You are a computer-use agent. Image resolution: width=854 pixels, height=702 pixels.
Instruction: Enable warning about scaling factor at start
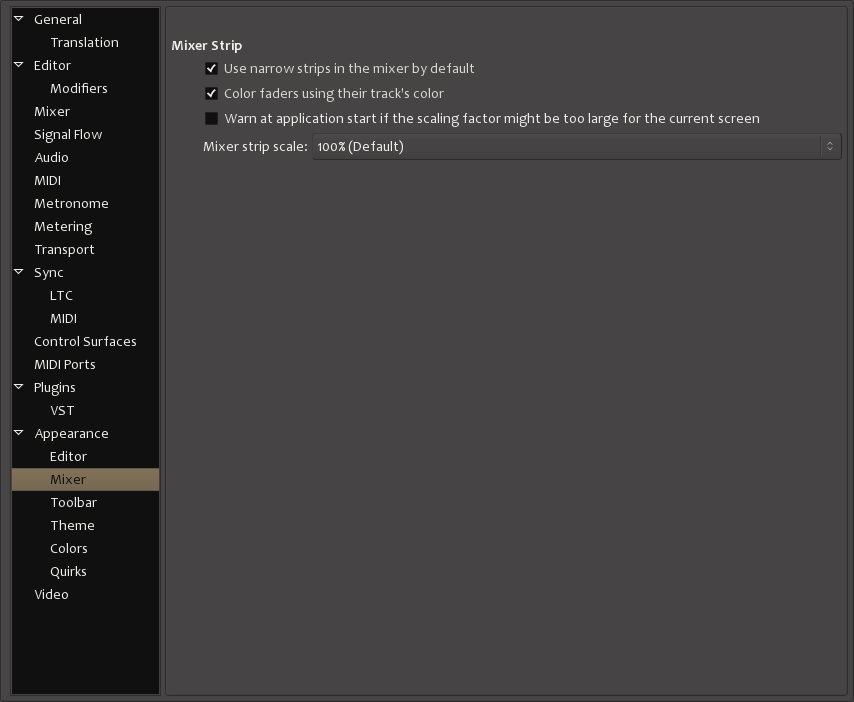pos(211,119)
